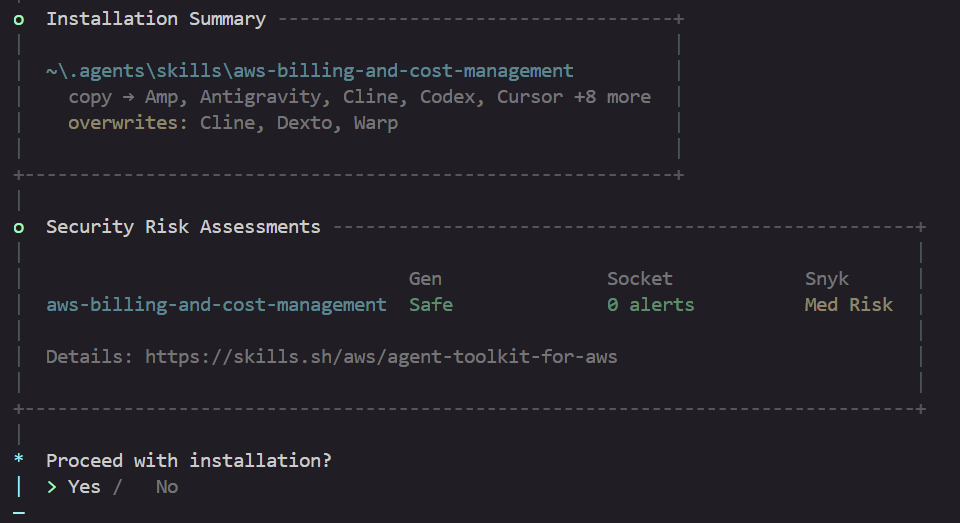Click the install path ~\.agents\skills\aws-billing-and-cost-management

point(310,71)
